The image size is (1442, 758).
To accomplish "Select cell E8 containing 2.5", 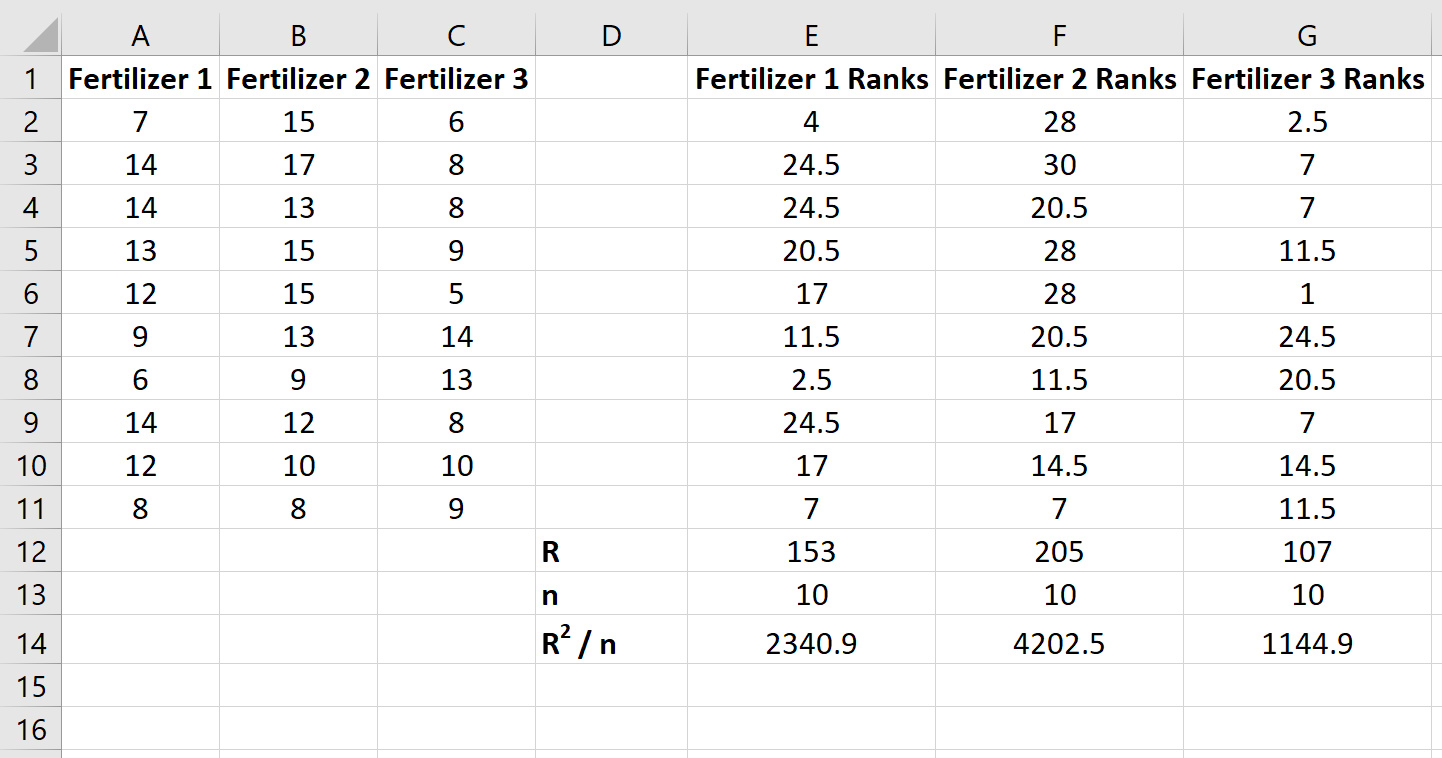I will coord(812,379).
